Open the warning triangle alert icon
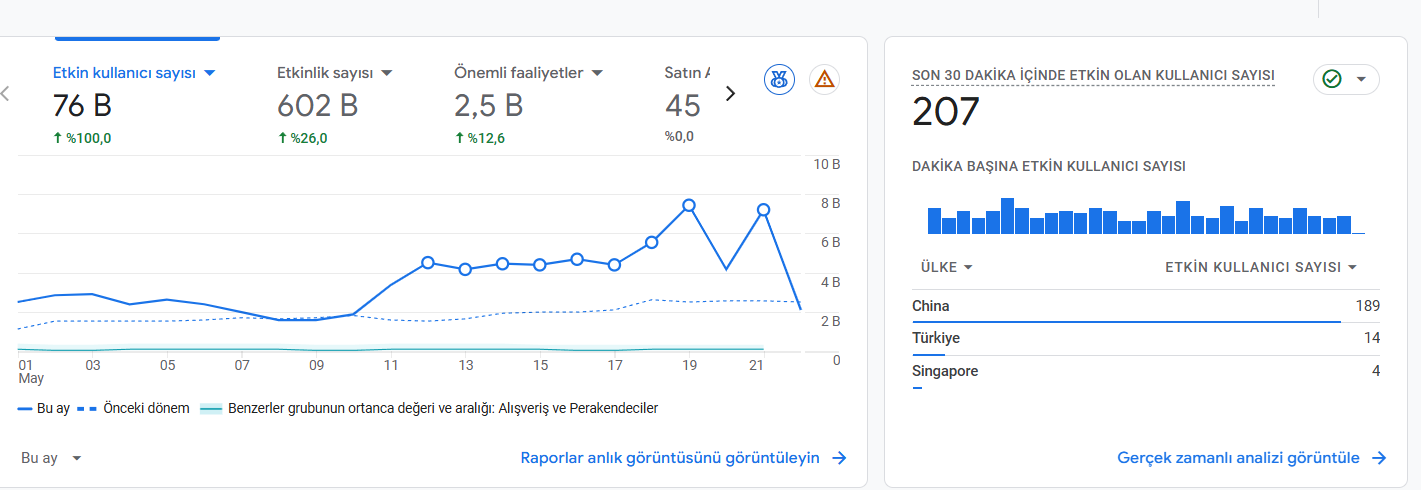This screenshot has height=490, width=1421. [x=824, y=79]
